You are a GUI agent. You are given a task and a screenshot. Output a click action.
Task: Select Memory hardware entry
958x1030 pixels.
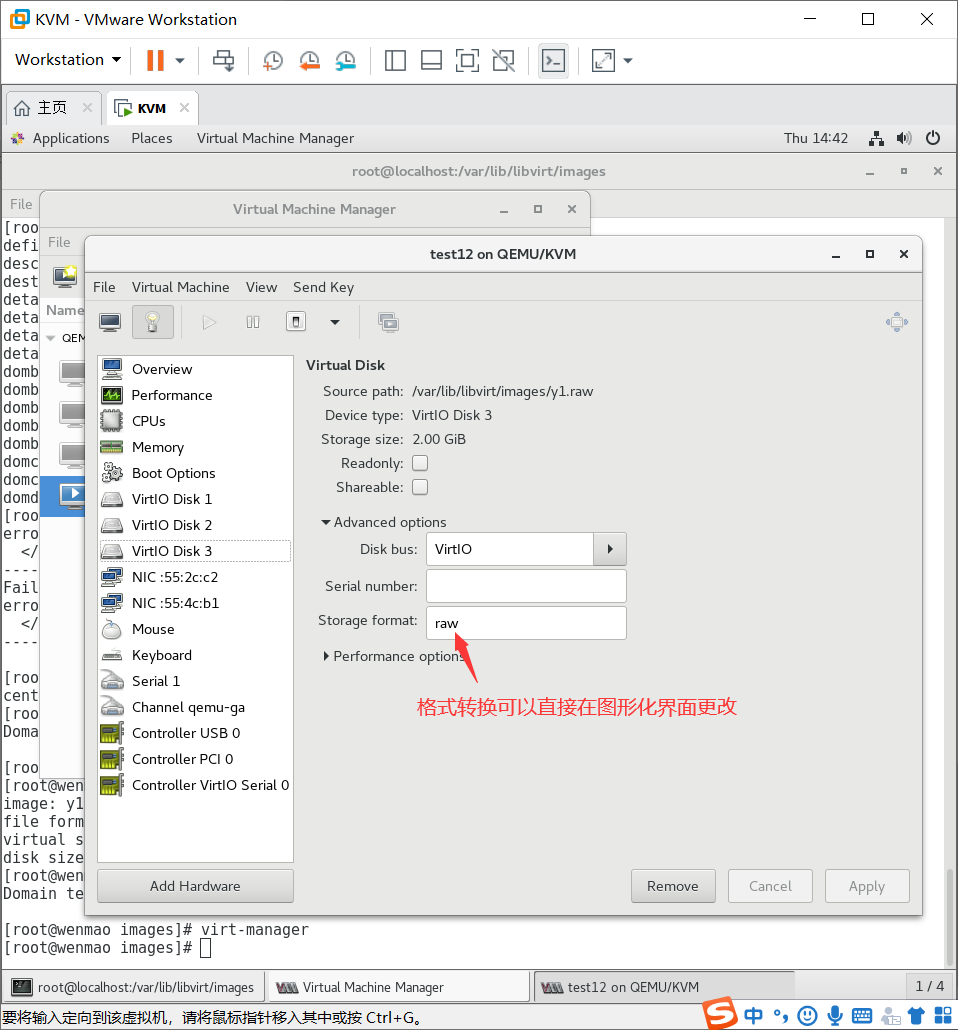pos(195,447)
